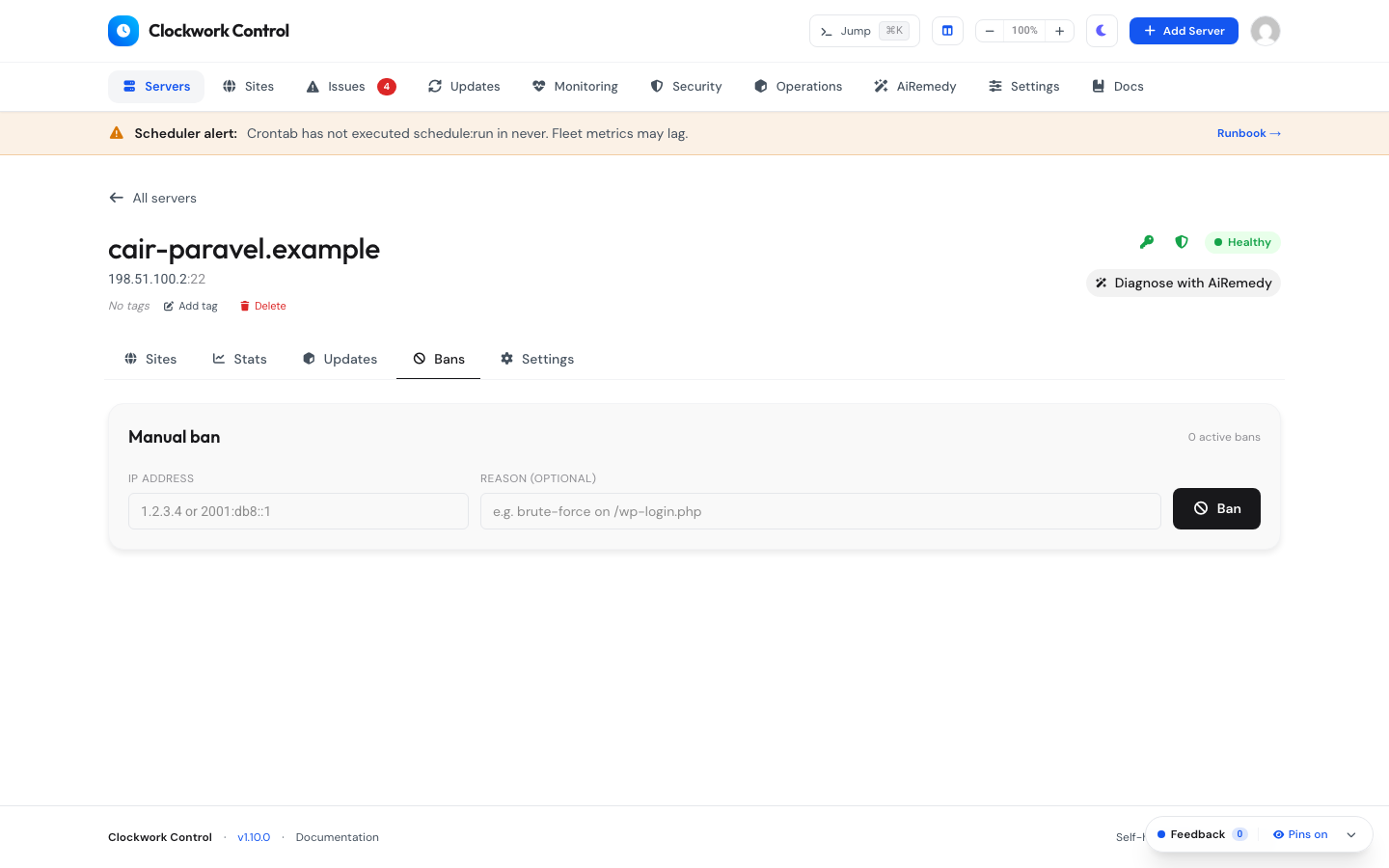The image size is (1389, 868).
Task: Open the Operations nav item
Action: pos(798,87)
